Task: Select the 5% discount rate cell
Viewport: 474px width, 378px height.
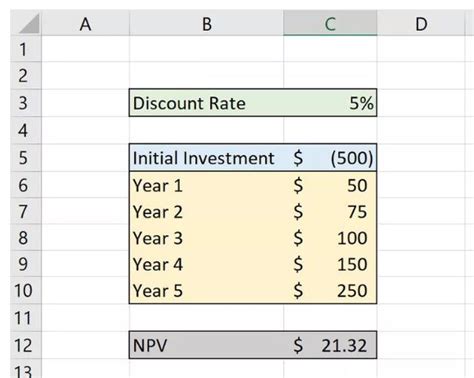Action: (x=330, y=103)
